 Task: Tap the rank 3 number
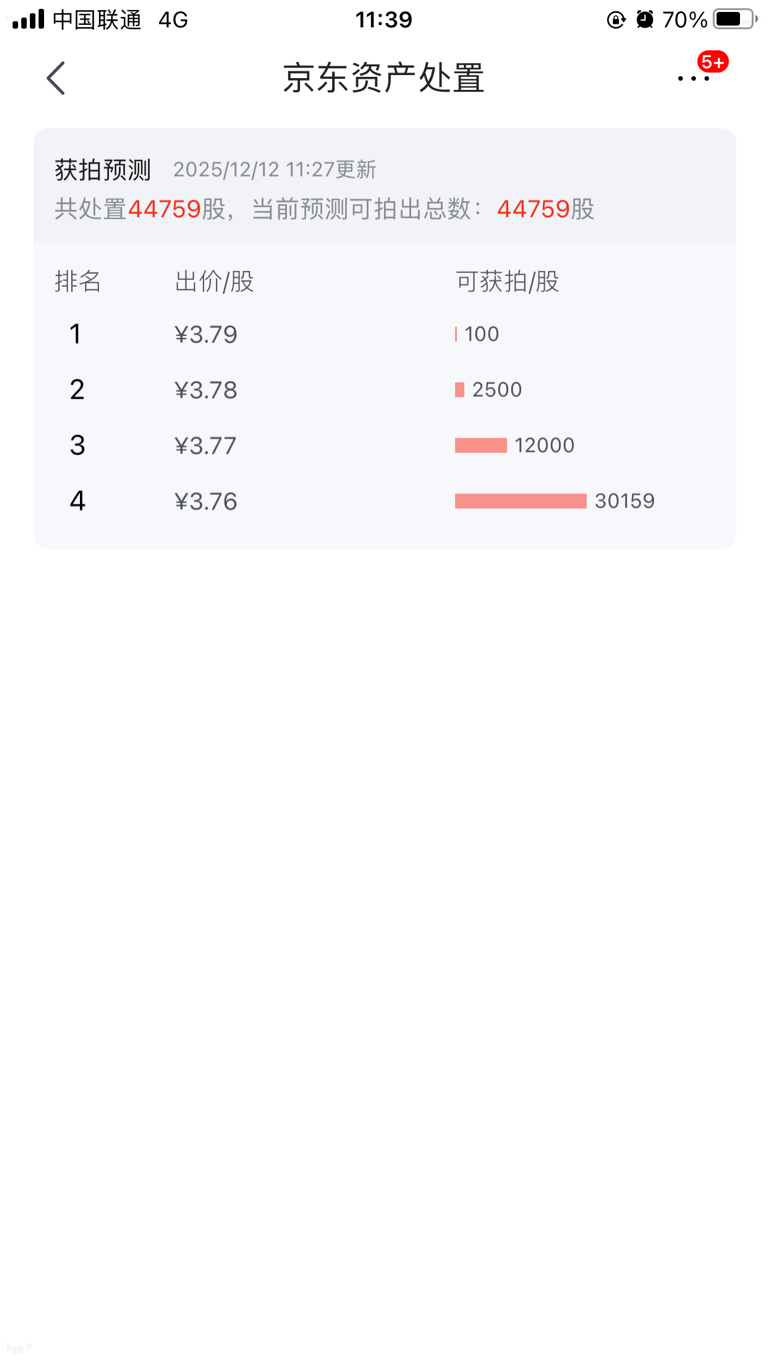pos(77,446)
